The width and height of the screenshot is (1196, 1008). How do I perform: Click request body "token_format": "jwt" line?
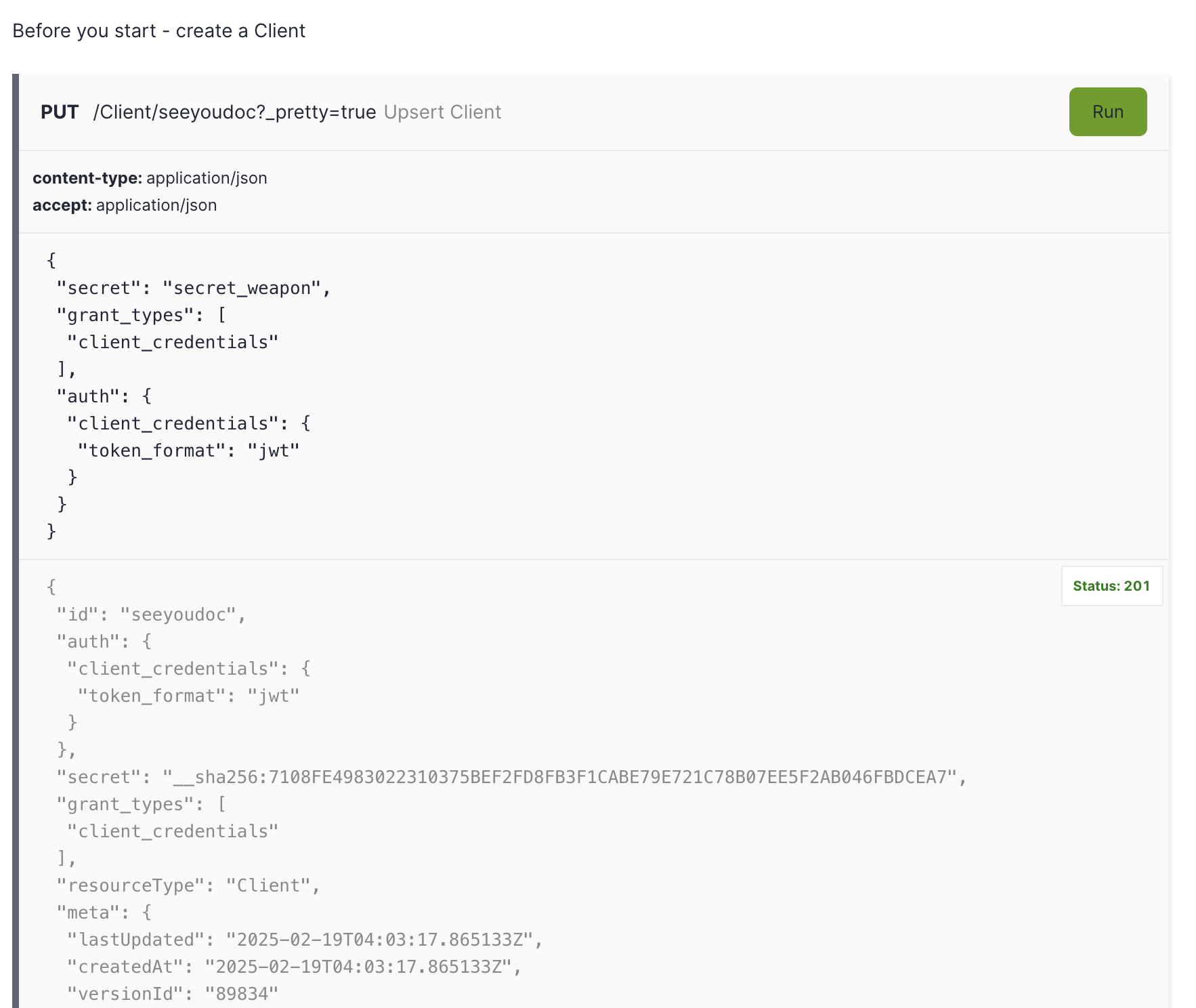tap(188, 450)
